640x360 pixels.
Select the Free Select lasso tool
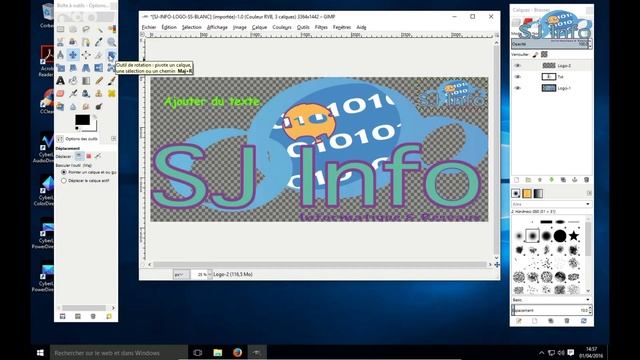coord(86,29)
